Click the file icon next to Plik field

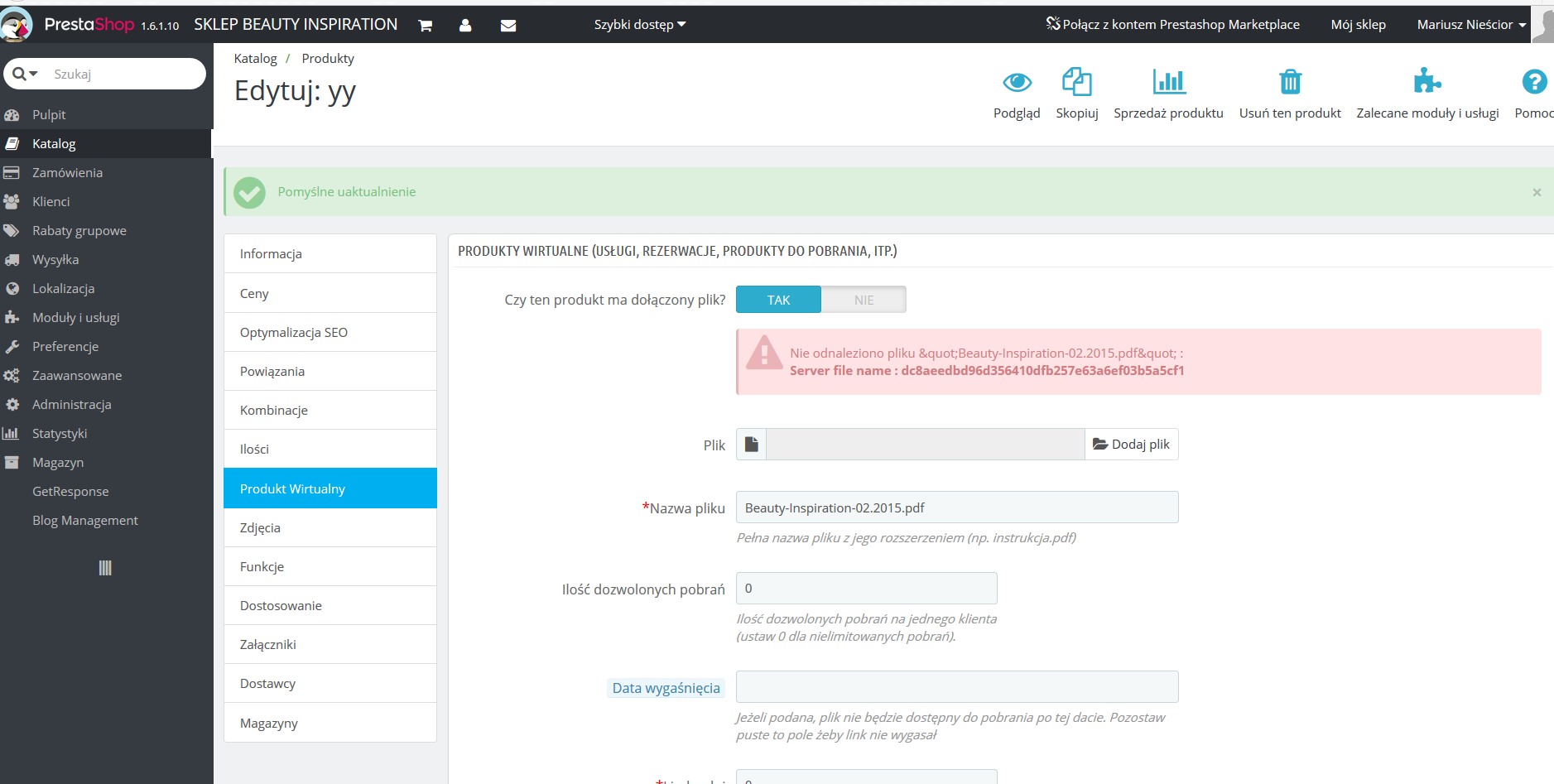[751, 445]
